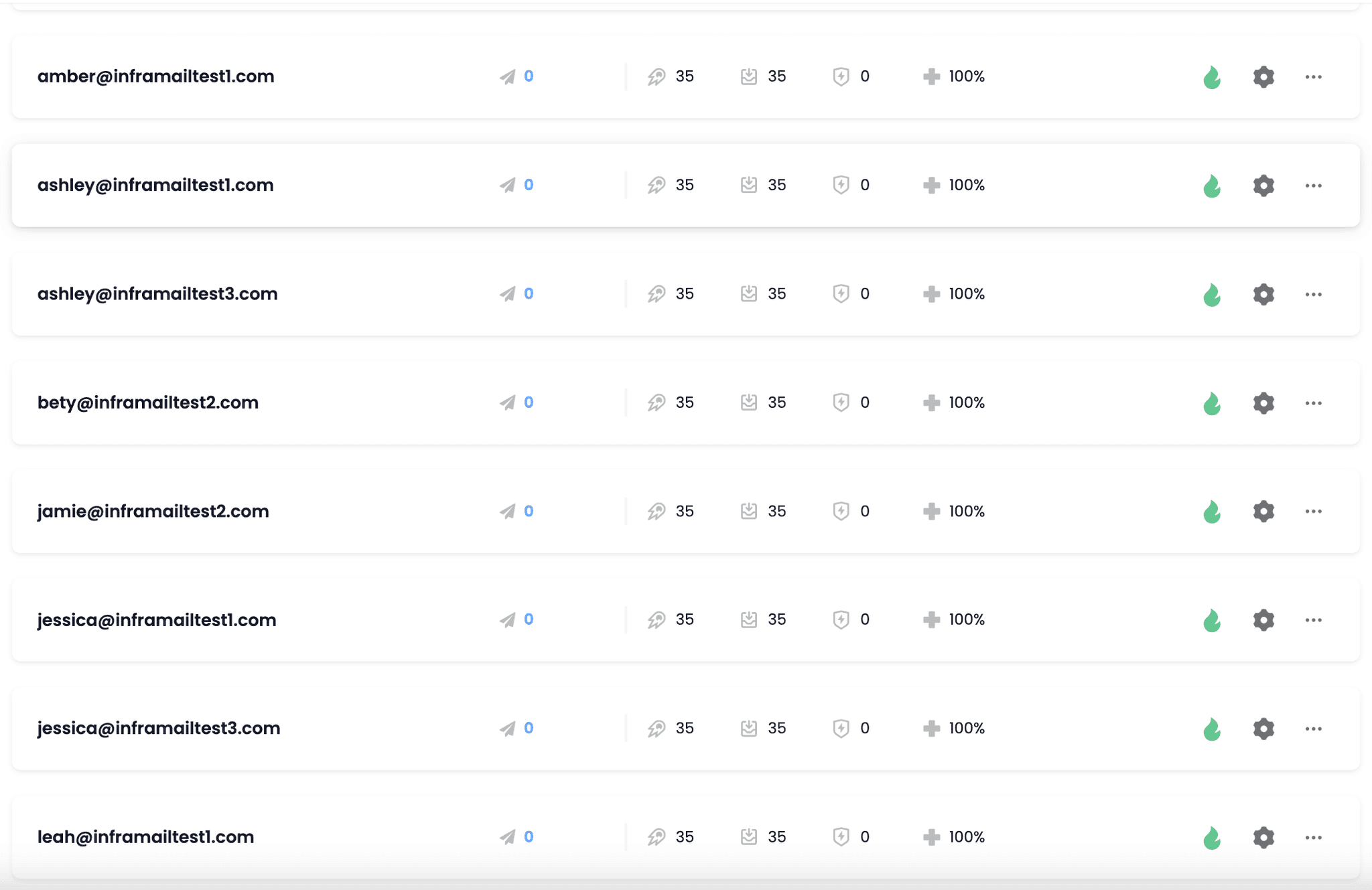The height and width of the screenshot is (890, 1372).
Task: Toggle the warmup flame for ashley@inframailtest3.com
Action: tap(1212, 295)
